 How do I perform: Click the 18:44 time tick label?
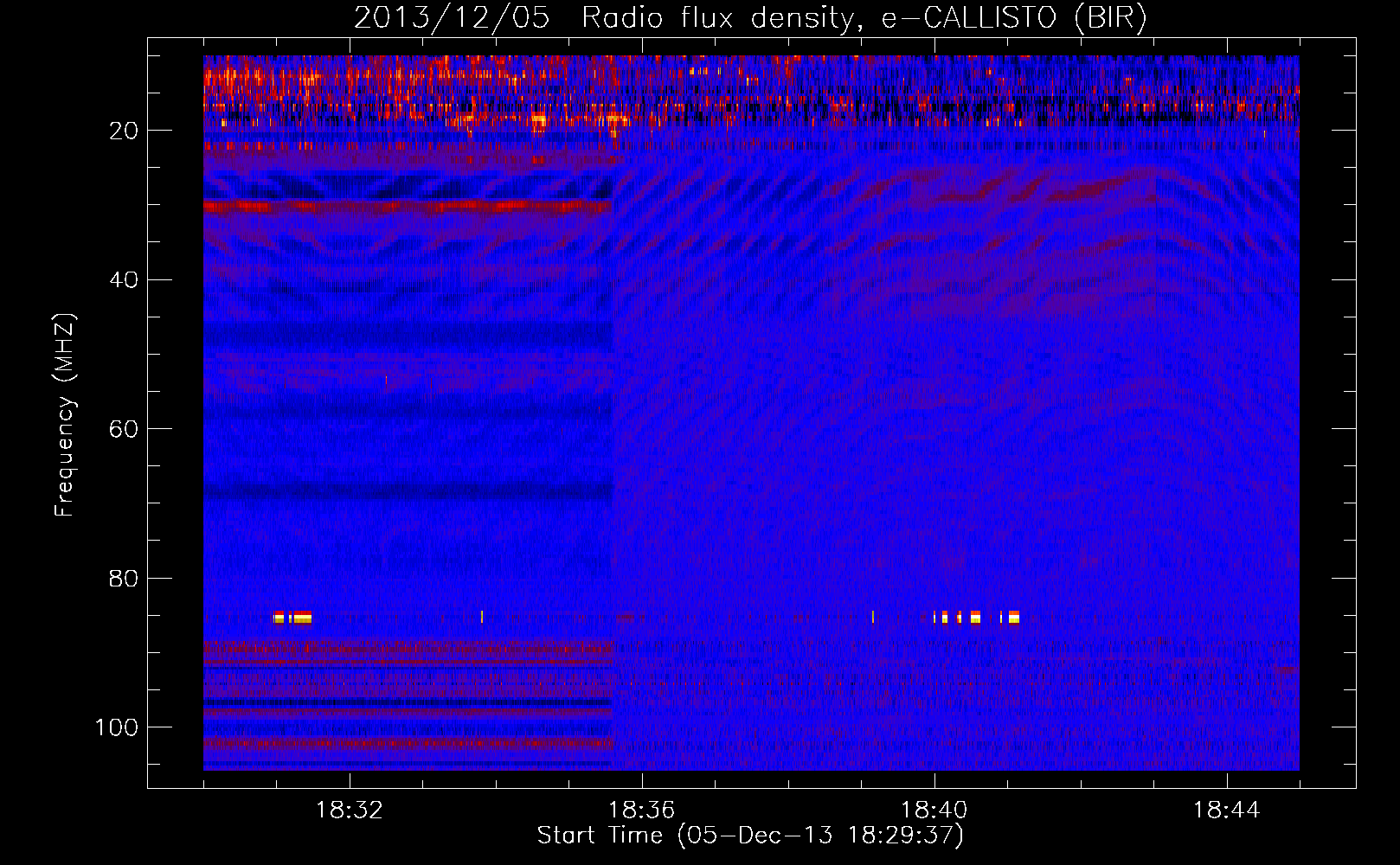pyautogui.click(x=1227, y=811)
